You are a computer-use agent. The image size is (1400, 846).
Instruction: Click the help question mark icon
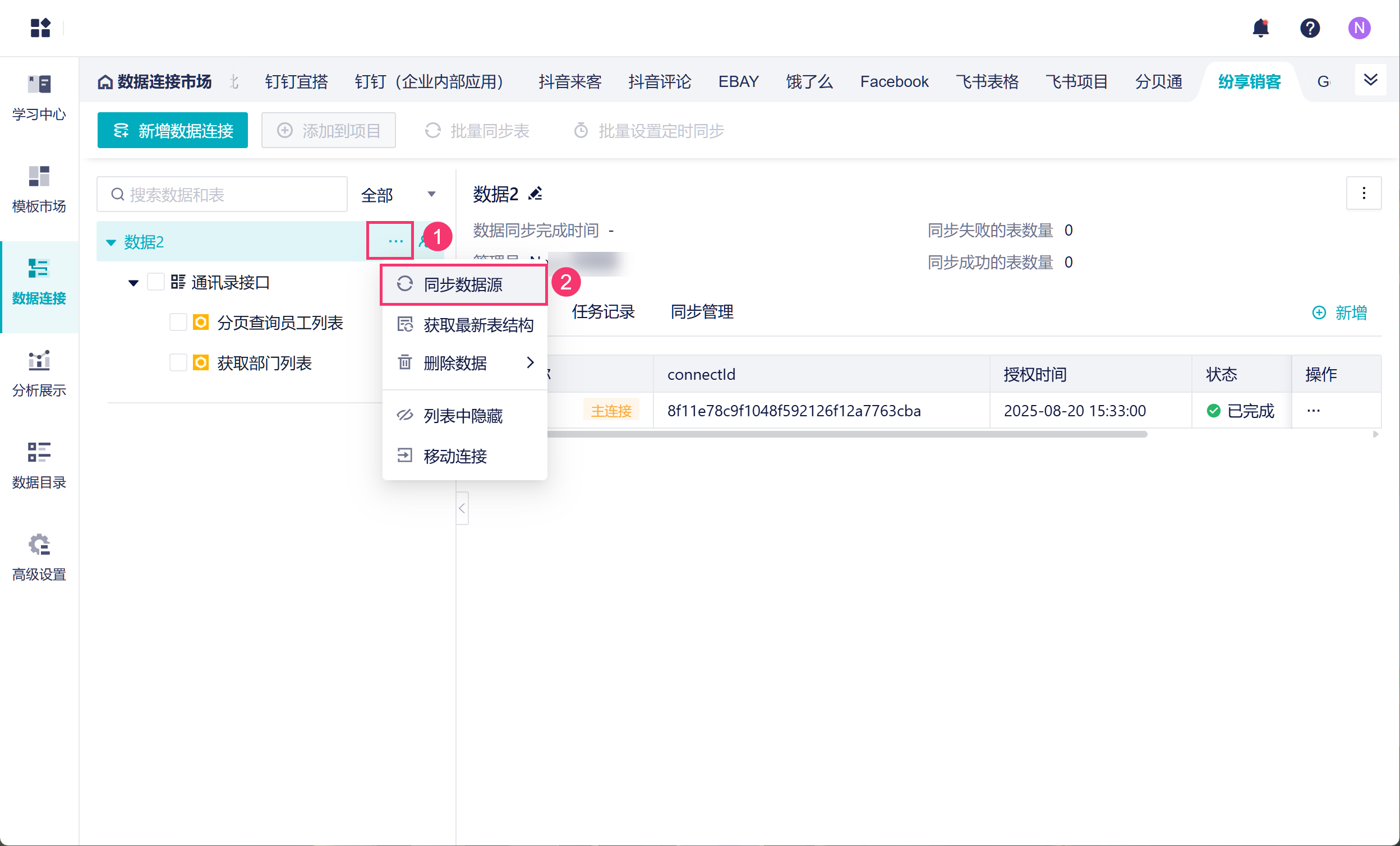coord(1310,27)
